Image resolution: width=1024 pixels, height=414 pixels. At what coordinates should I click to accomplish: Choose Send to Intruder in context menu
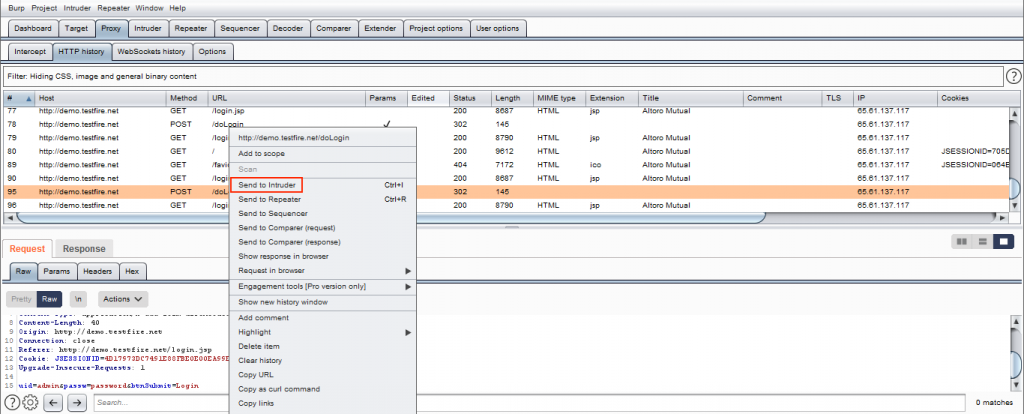point(323,185)
